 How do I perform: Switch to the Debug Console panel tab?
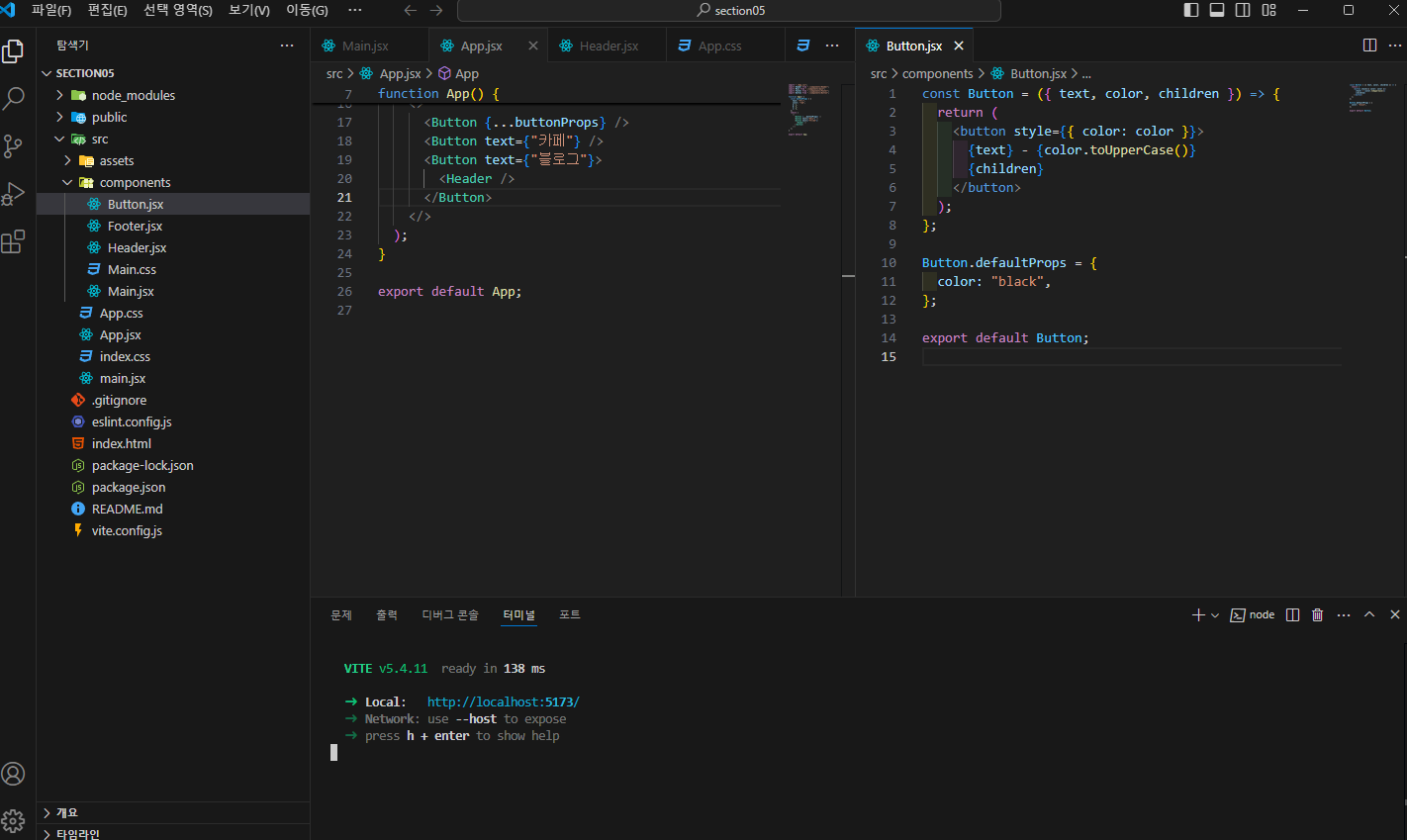pyautogui.click(x=450, y=614)
